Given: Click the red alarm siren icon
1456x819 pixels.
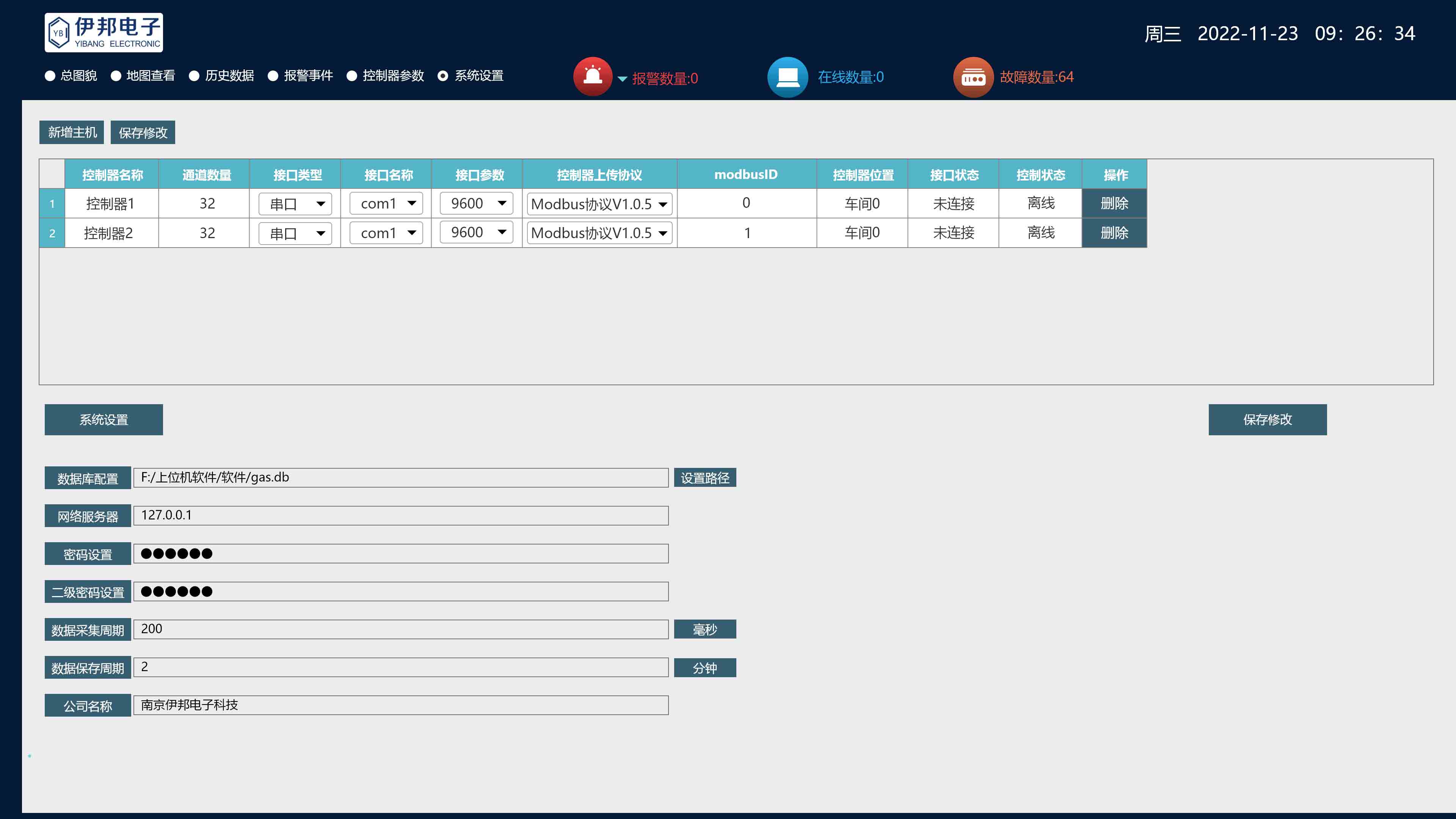Looking at the screenshot, I should point(592,76).
